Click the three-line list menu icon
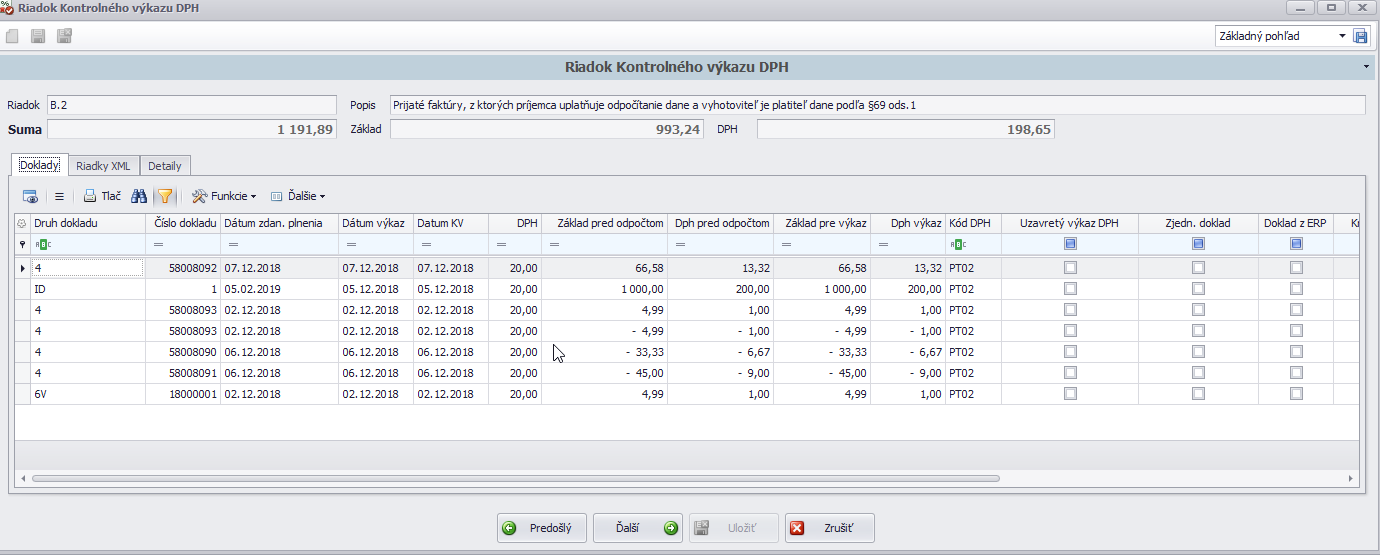 [x=59, y=196]
